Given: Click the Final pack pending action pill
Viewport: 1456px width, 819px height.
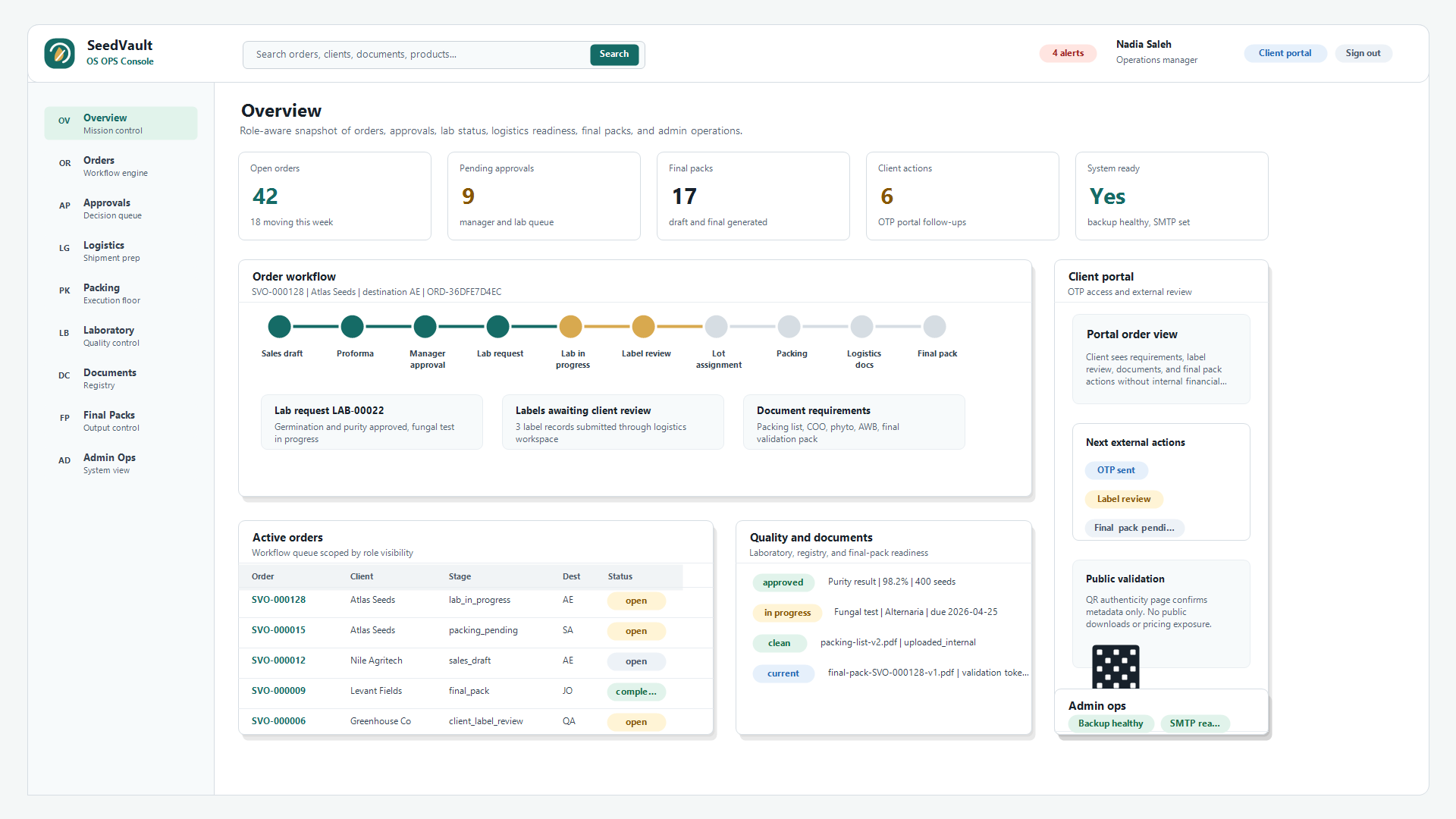Looking at the screenshot, I should 1134,528.
